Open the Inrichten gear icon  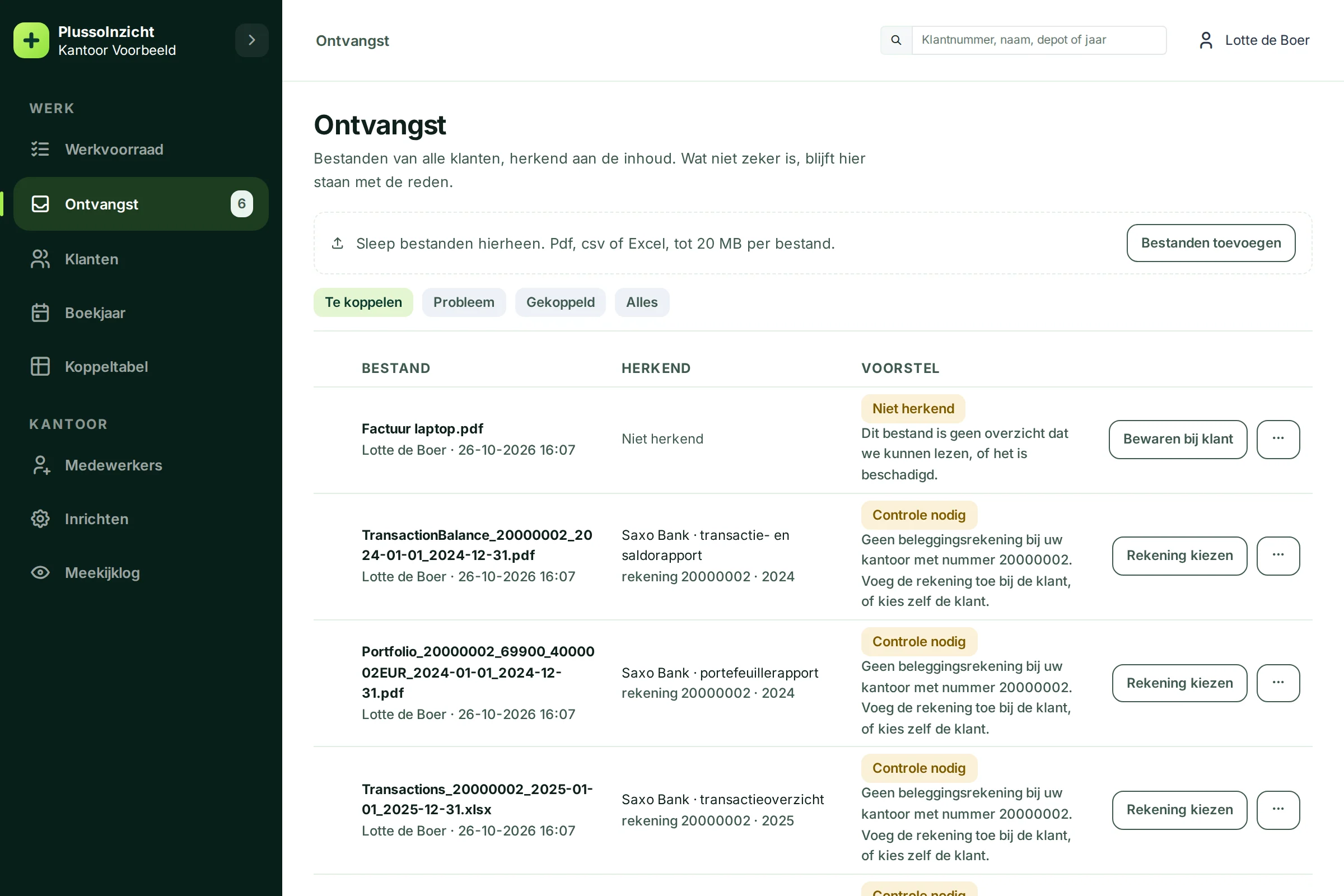[40, 519]
